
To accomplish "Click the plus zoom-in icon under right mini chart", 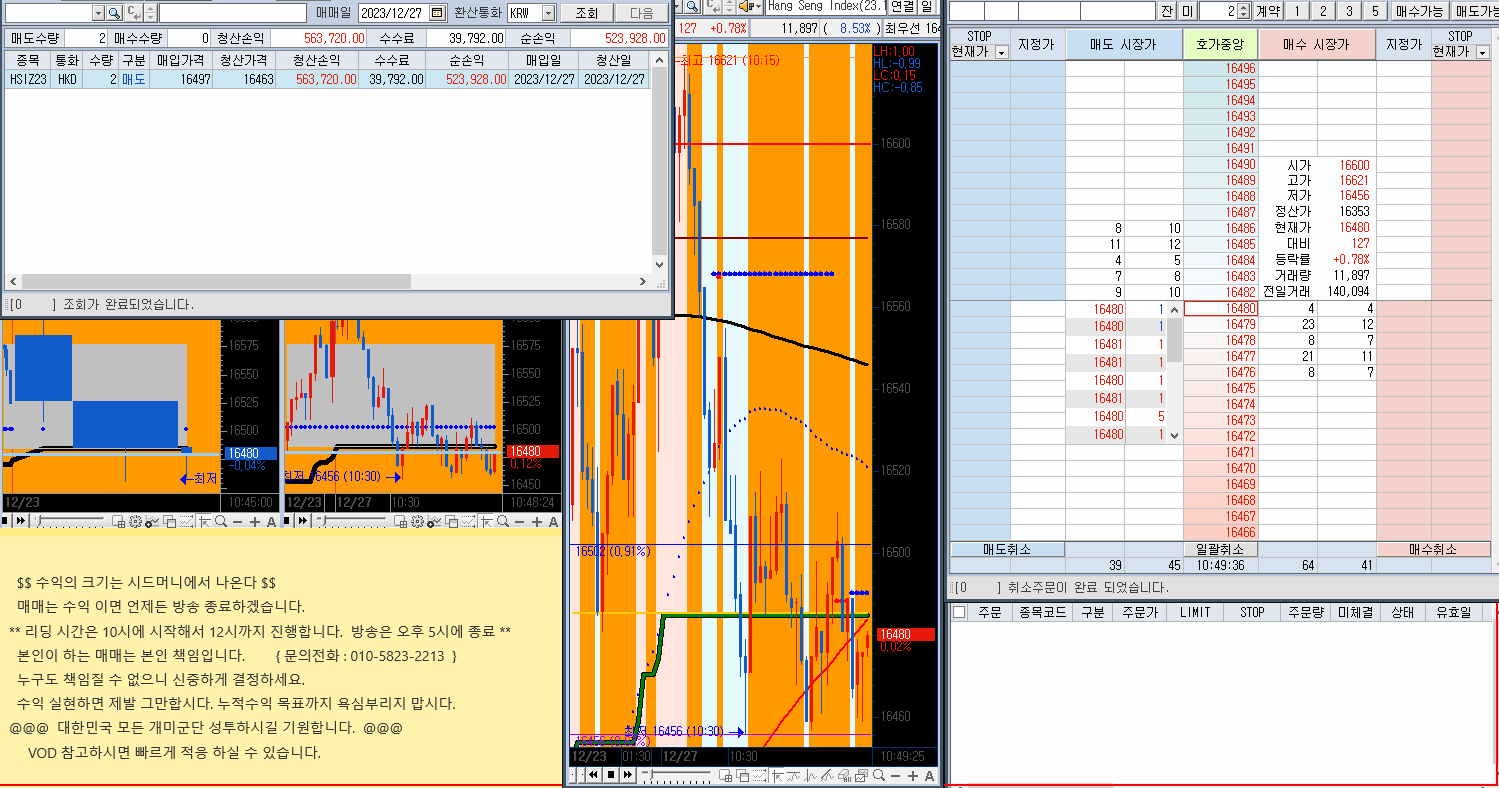I will click(x=537, y=522).
